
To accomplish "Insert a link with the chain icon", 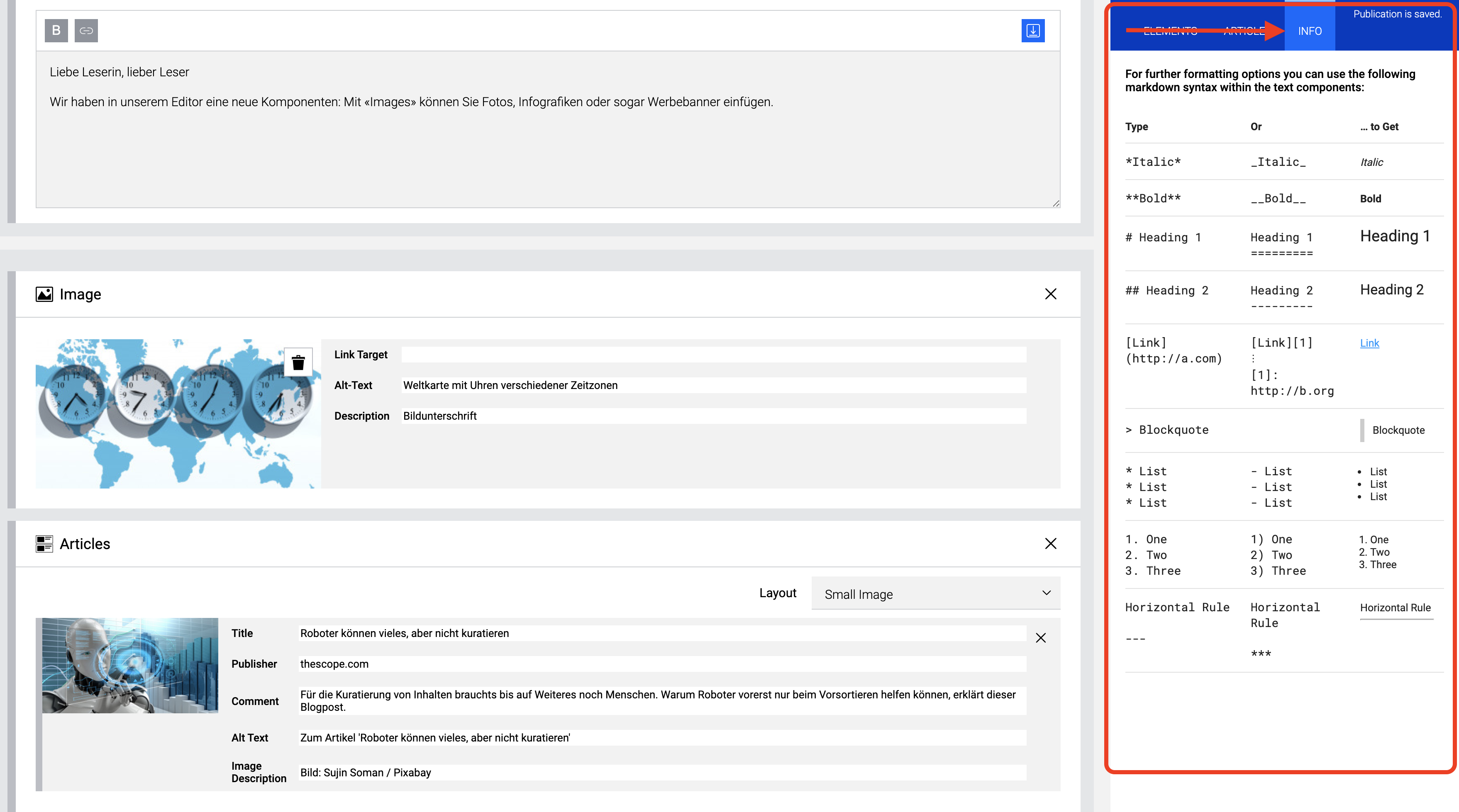I will pyautogui.click(x=86, y=31).
